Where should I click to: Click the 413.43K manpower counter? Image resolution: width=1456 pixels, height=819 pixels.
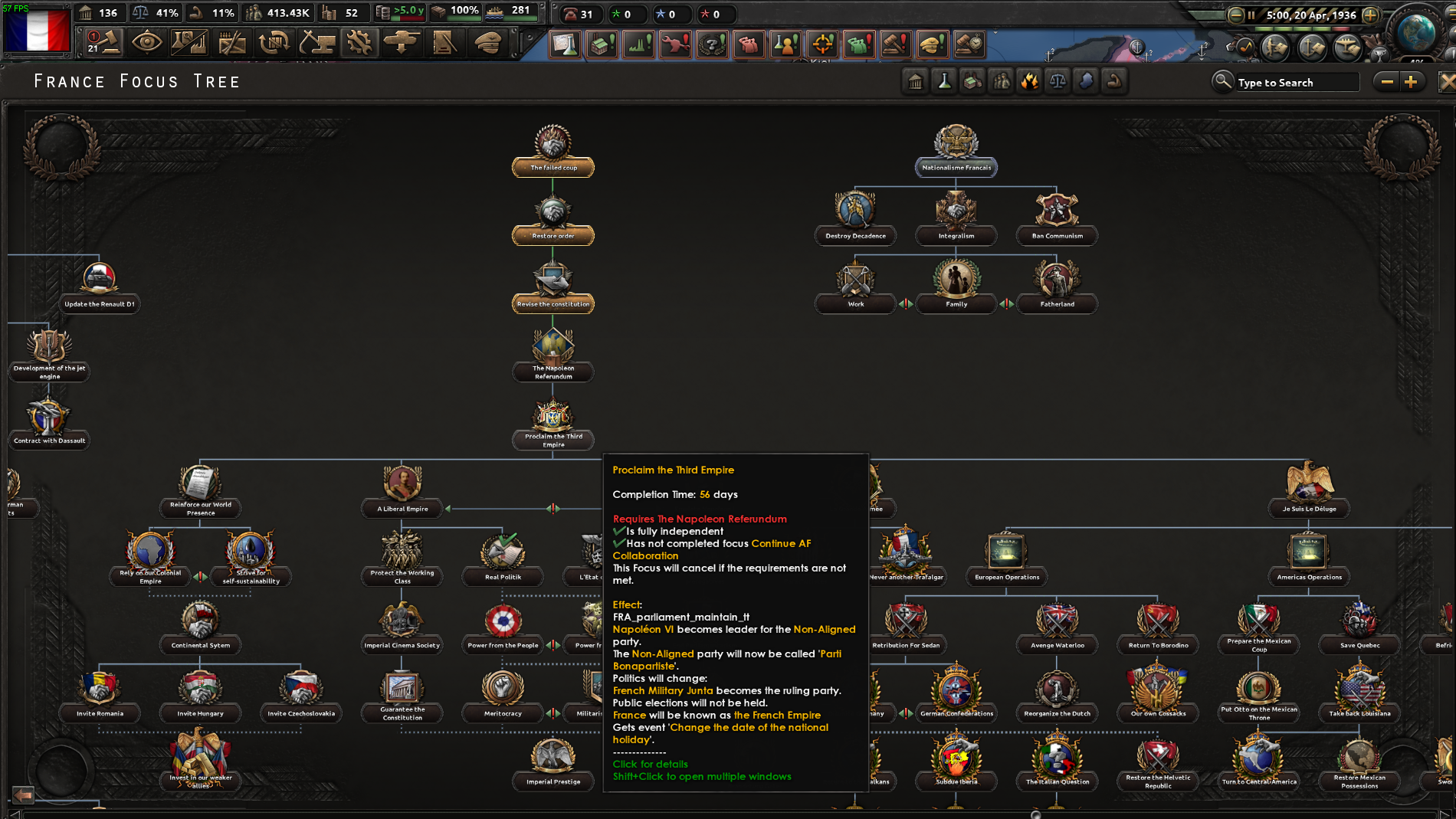coord(279,13)
